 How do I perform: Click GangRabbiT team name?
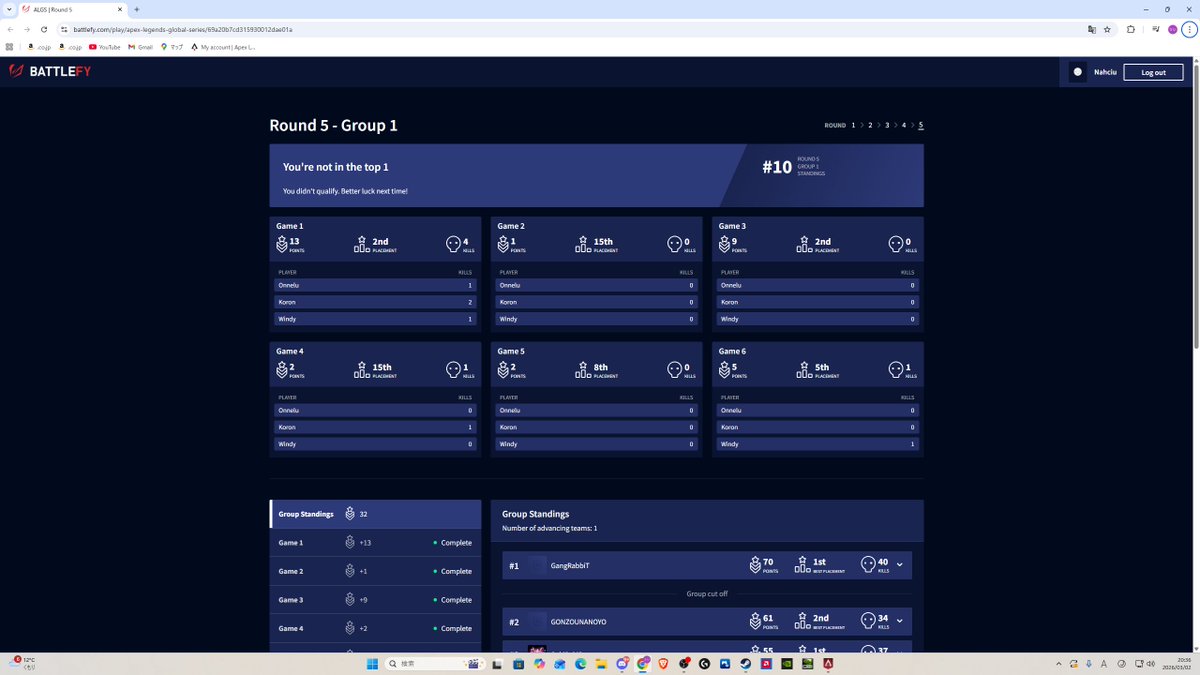click(570, 565)
